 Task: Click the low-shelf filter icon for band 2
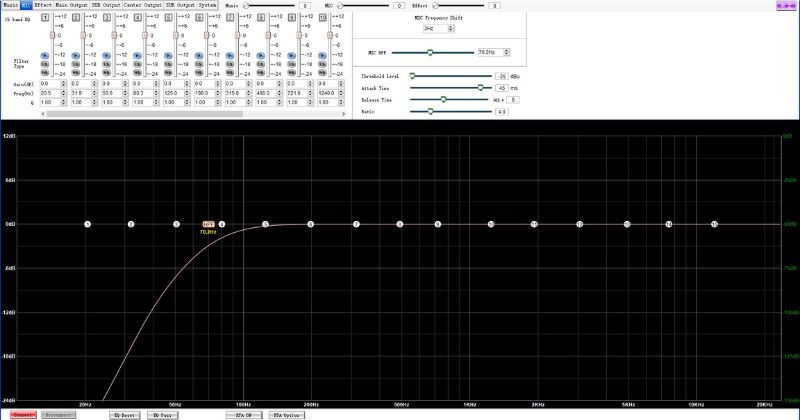(x=77, y=62)
